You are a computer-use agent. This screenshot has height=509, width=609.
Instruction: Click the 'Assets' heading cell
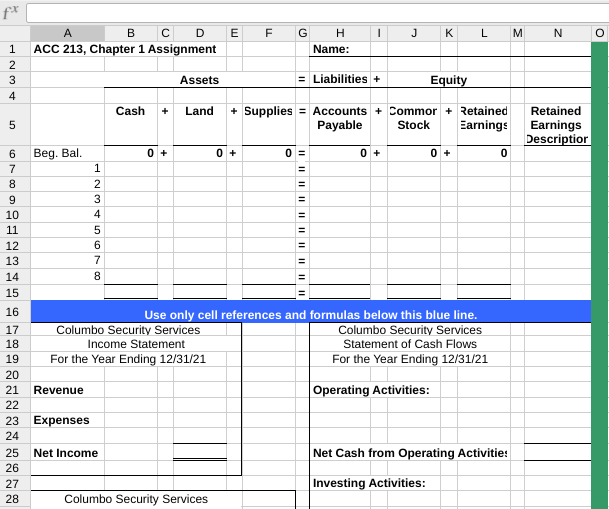tap(200, 80)
